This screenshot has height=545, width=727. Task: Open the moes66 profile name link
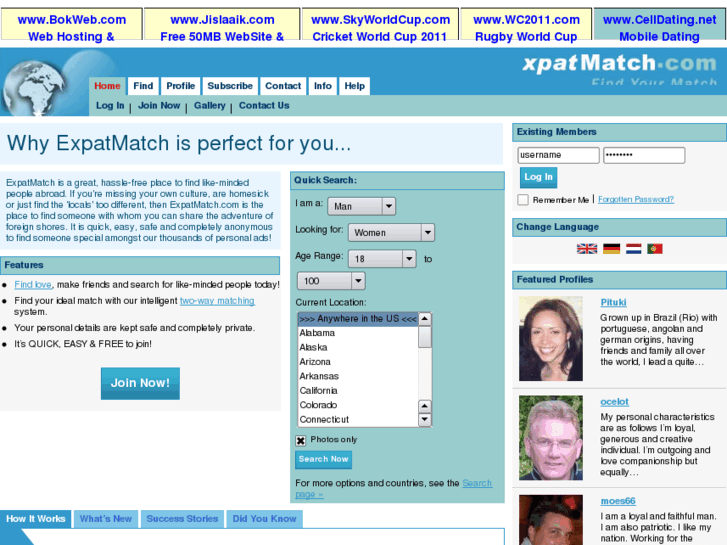(x=618, y=501)
